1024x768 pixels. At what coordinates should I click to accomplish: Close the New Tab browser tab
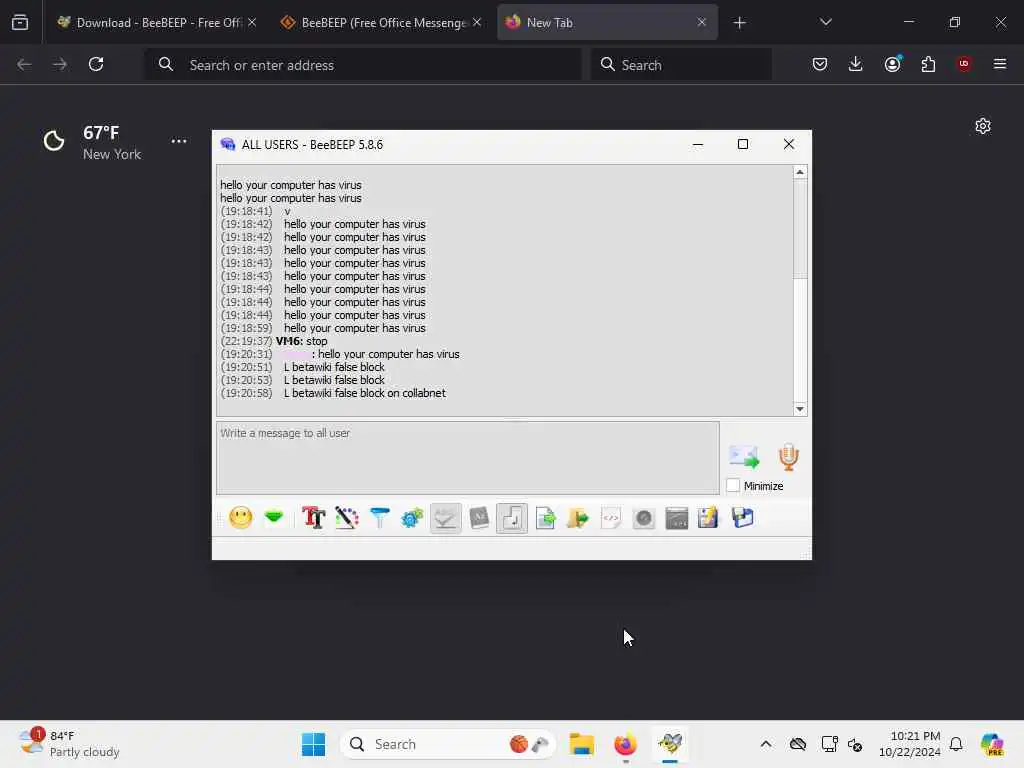[x=702, y=22]
